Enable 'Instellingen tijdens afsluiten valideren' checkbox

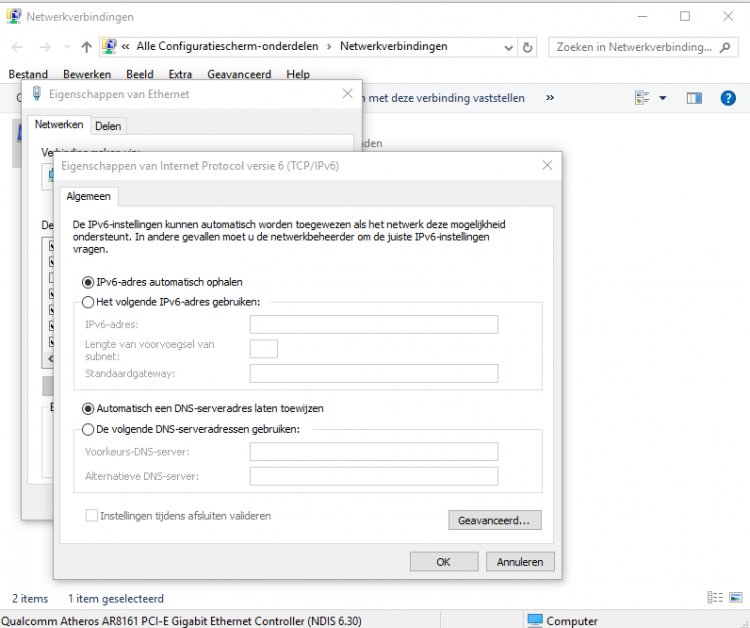[x=93, y=516]
